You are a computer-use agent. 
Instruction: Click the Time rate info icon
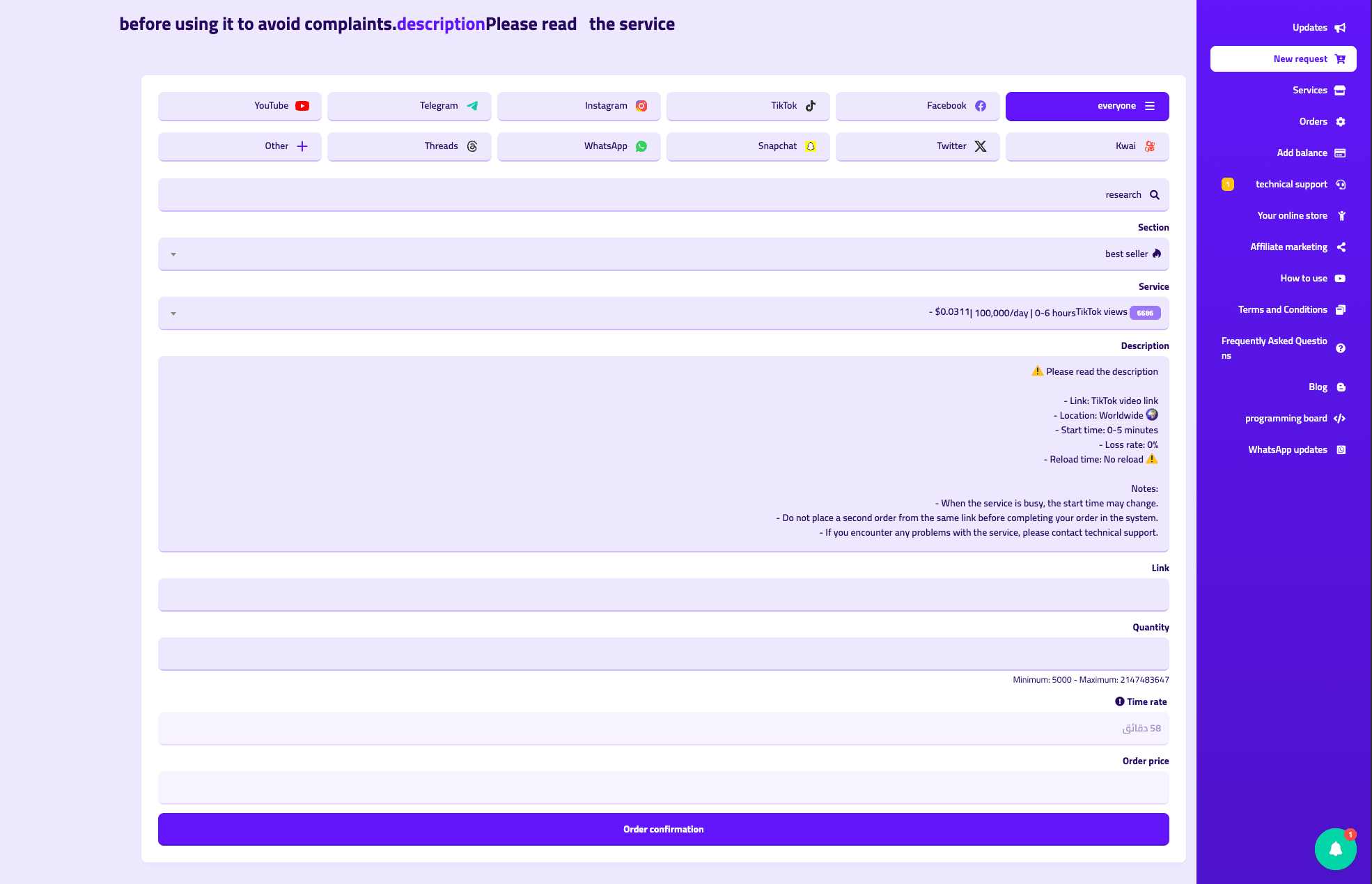[1119, 701]
